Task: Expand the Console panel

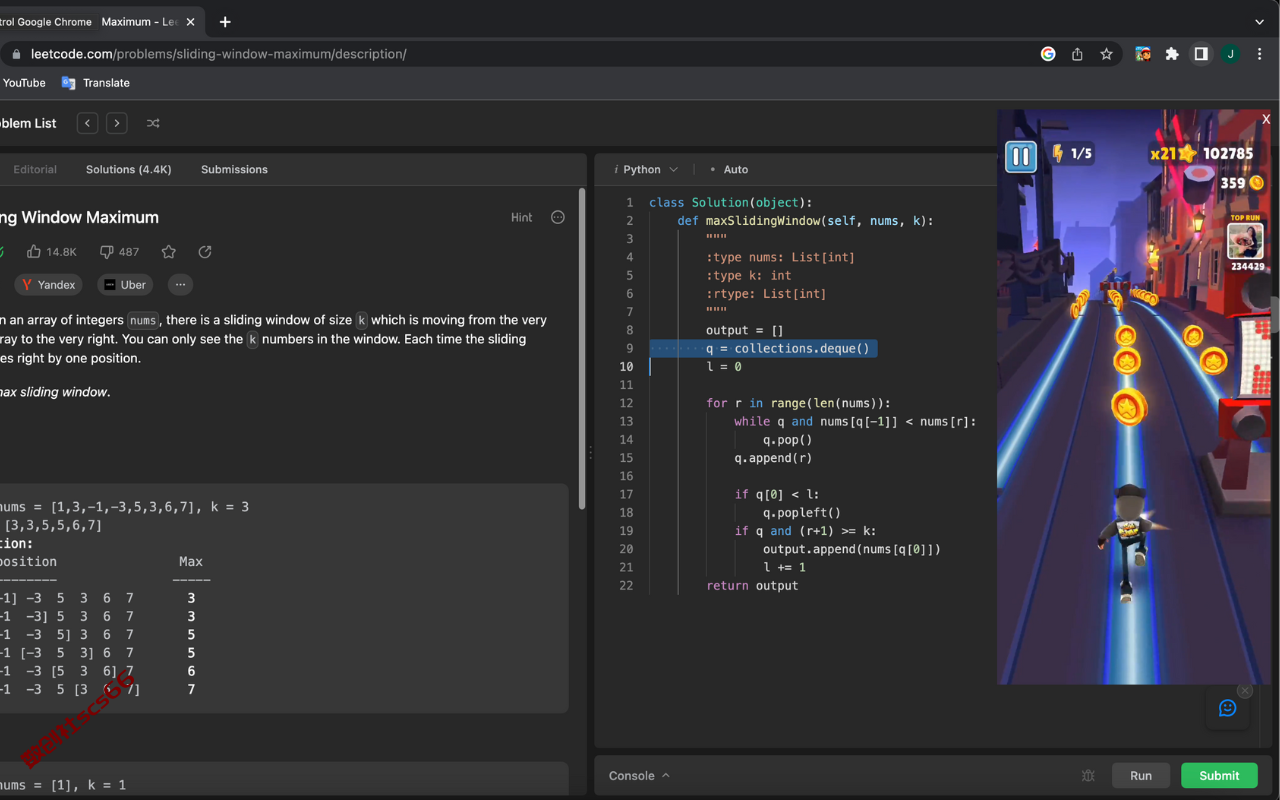Action: click(x=639, y=776)
